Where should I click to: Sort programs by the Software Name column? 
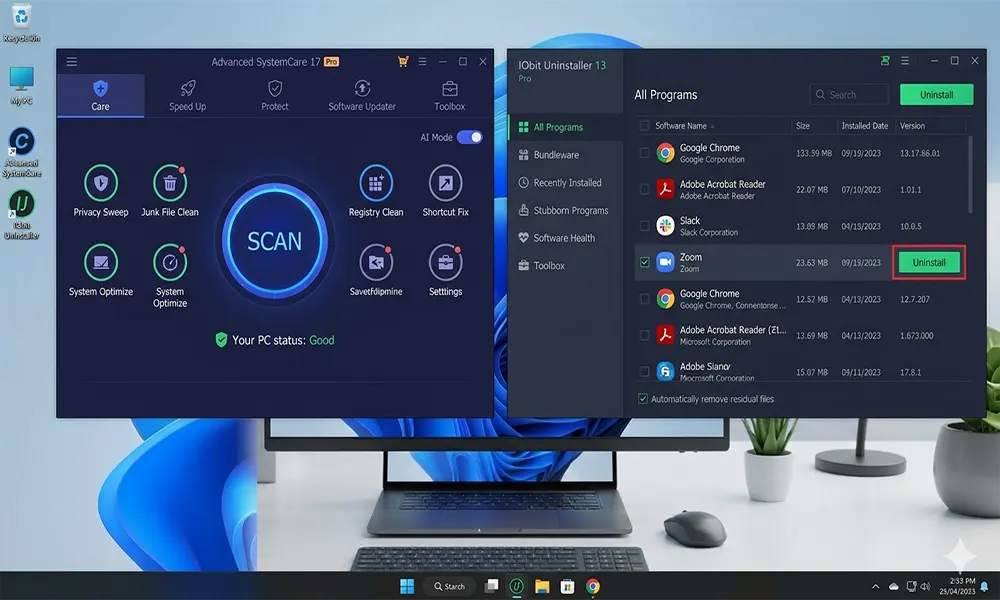(x=680, y=126)
